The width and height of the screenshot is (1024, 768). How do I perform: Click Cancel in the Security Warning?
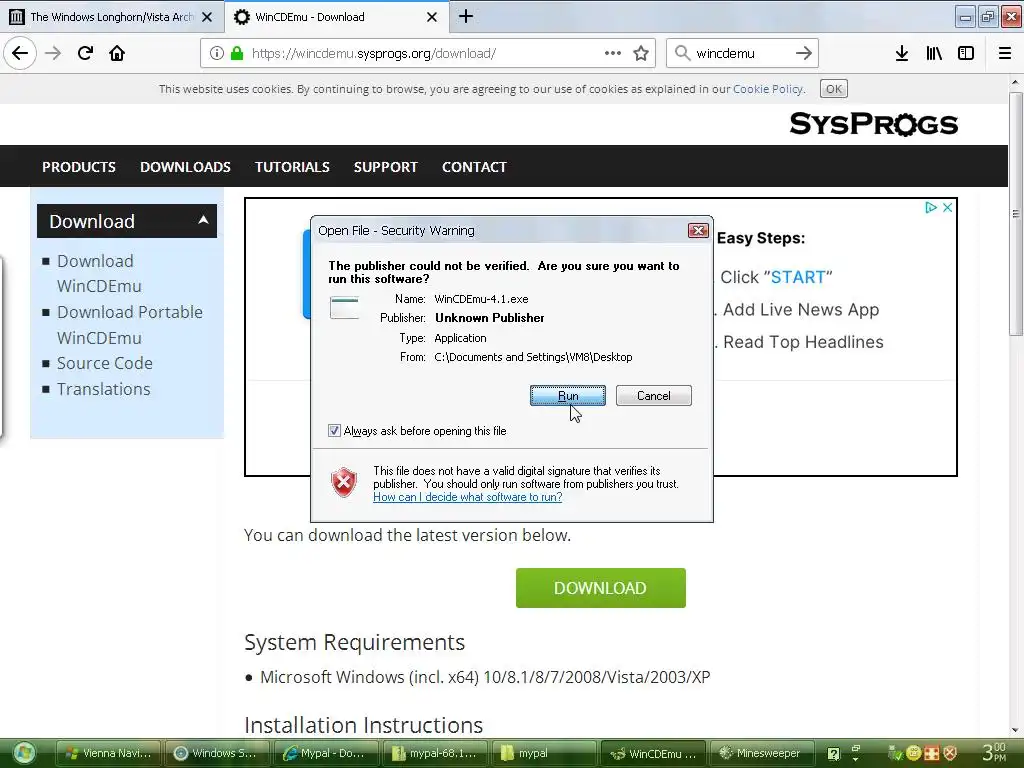654,396
